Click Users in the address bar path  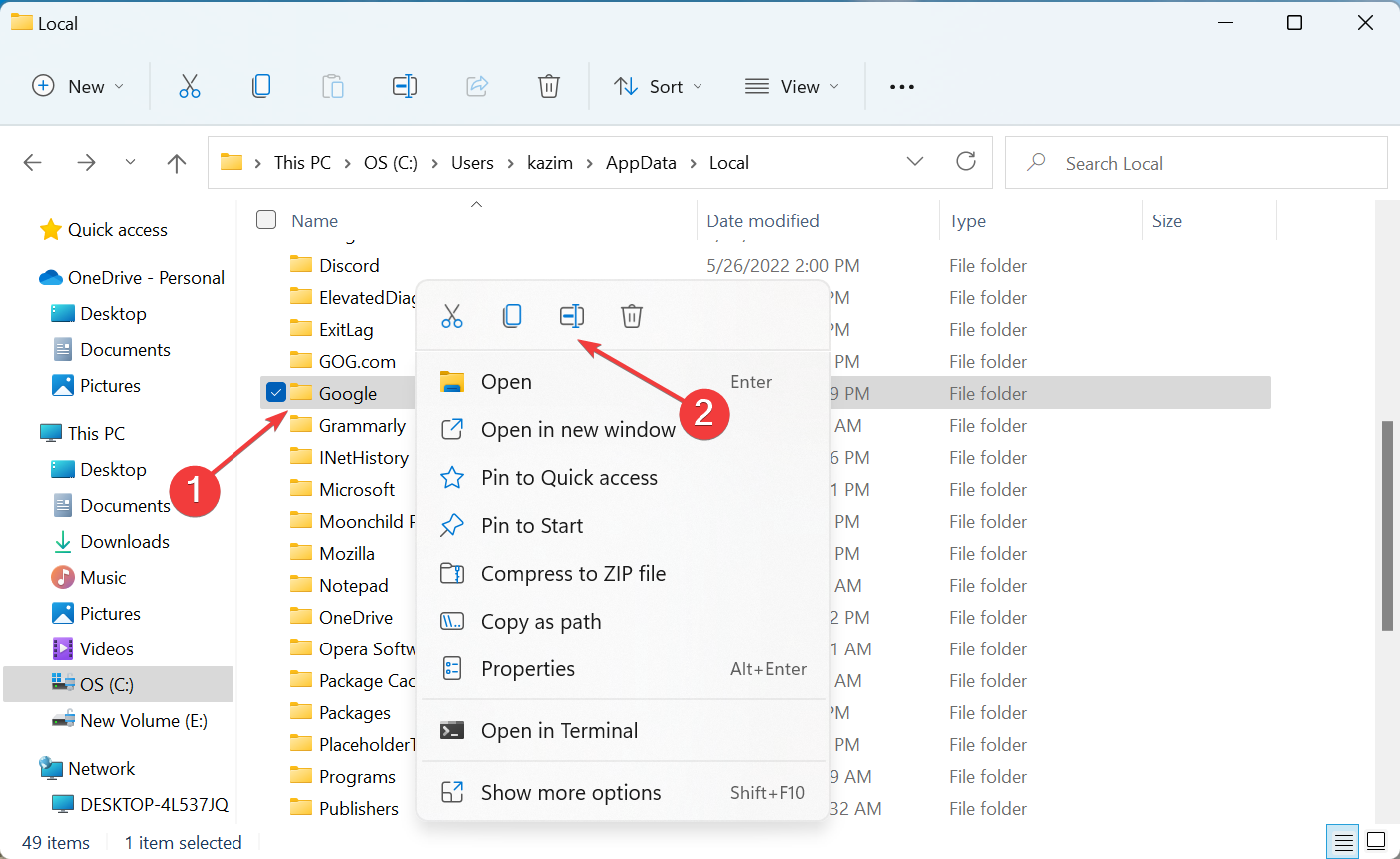(x=472, y=163)
